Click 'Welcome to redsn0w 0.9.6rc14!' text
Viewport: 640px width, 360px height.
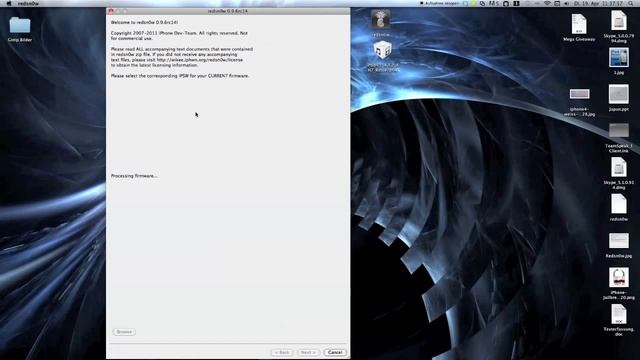click(x=144, y=22)
